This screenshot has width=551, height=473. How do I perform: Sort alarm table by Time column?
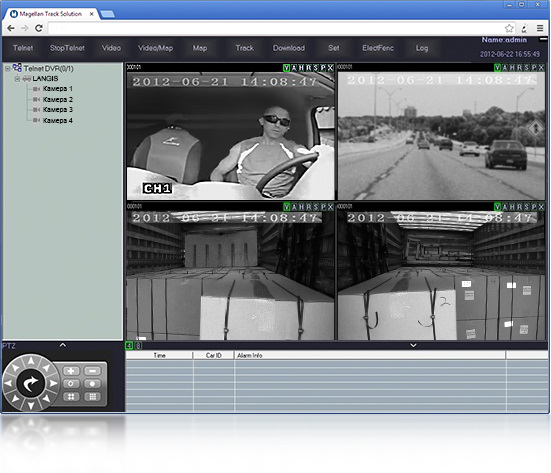point(159,355)
